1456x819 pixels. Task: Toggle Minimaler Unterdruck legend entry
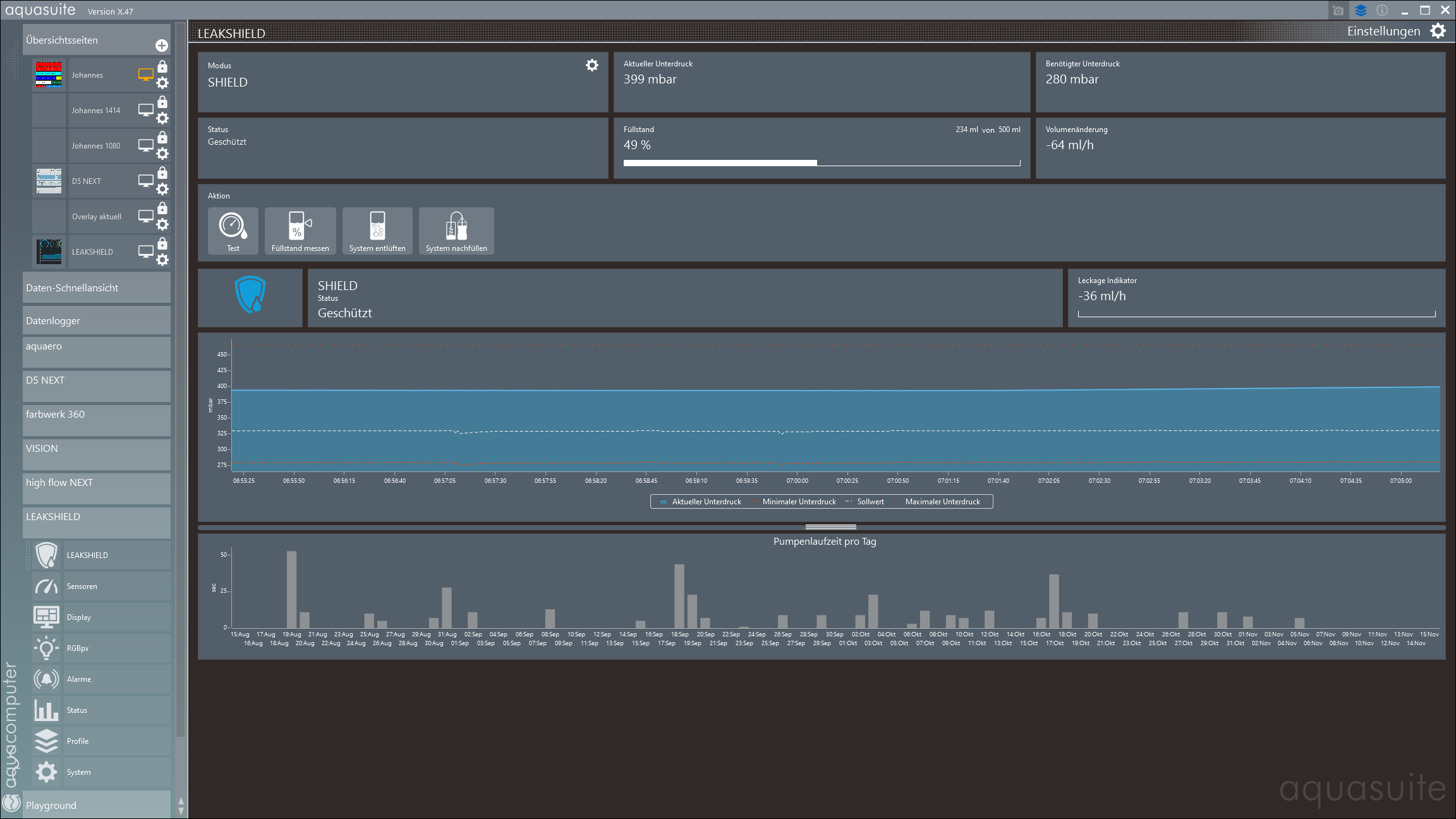click(793, 502)
